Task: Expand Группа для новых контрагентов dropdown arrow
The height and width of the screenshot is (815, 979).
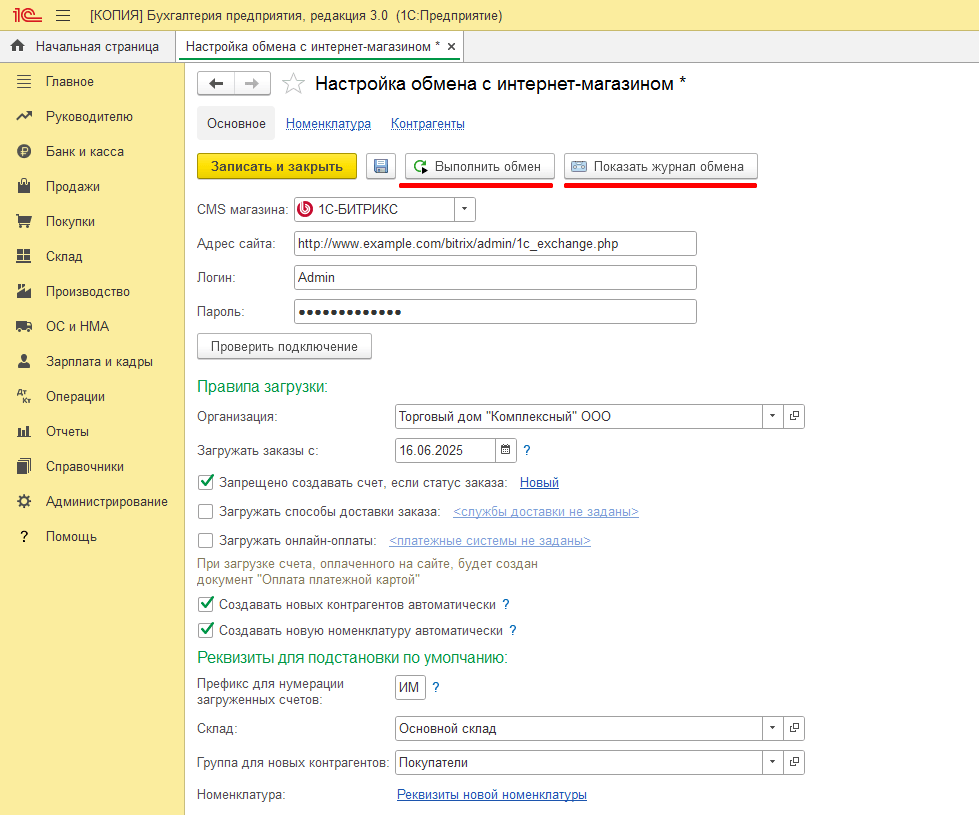Action: click(x=772, y=762)
